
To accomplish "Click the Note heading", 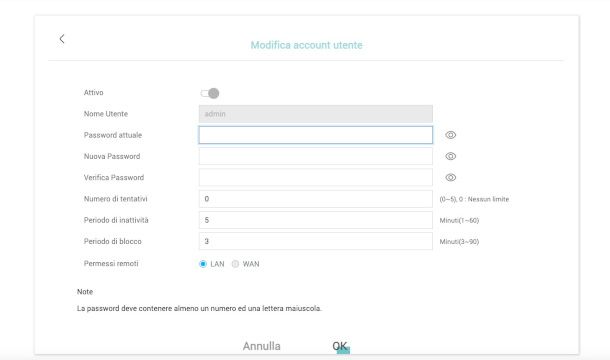I will pyautogui.click(x=85, y=292).
